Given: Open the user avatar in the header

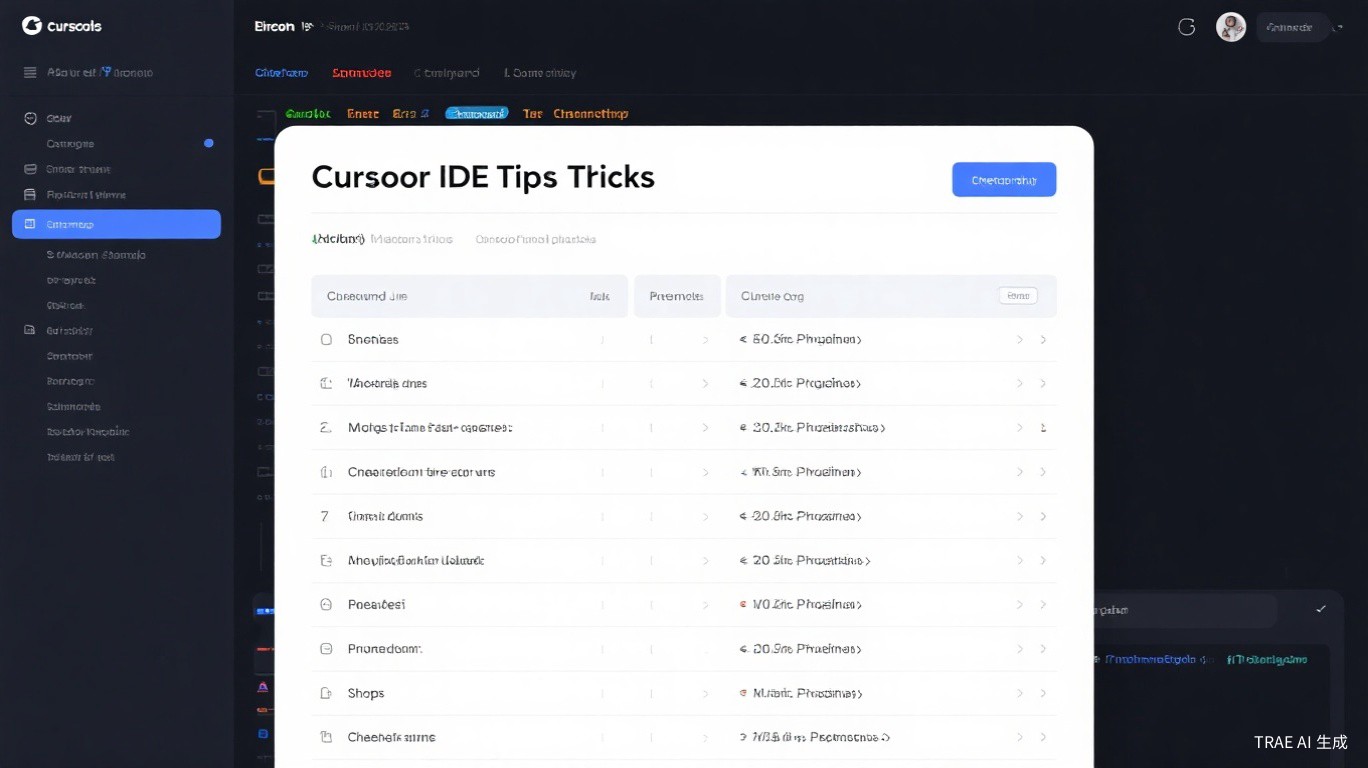Looking at the screenshot, I should 1231,27.
